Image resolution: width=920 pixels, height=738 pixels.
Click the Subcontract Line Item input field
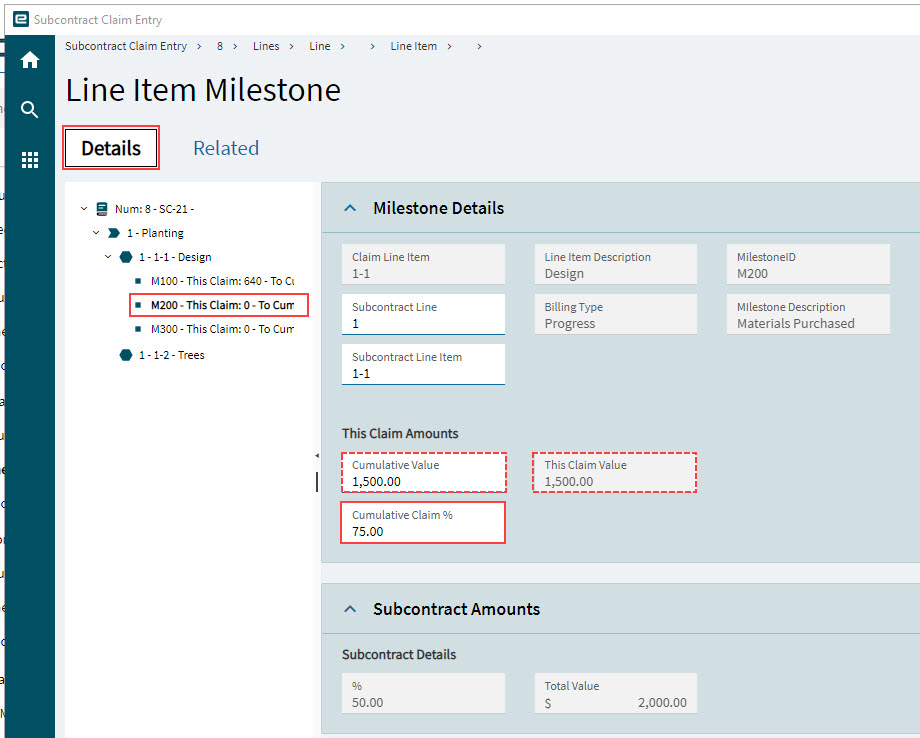(x=423, y=364)
